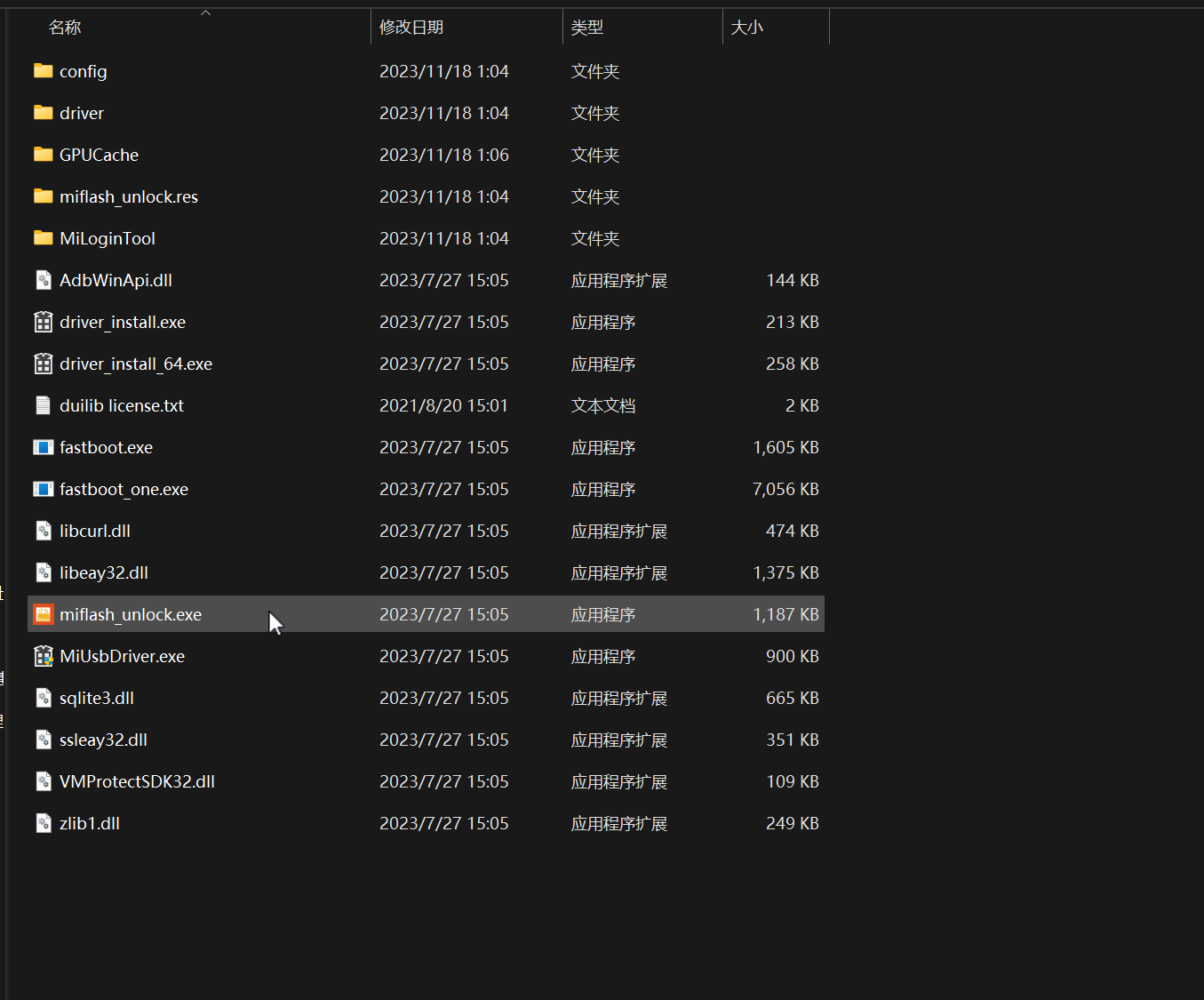The width and height of the screenshot is (1204, 1000).
Task: Select the AdbWinApi.dll file name
Action: point(116,280)
